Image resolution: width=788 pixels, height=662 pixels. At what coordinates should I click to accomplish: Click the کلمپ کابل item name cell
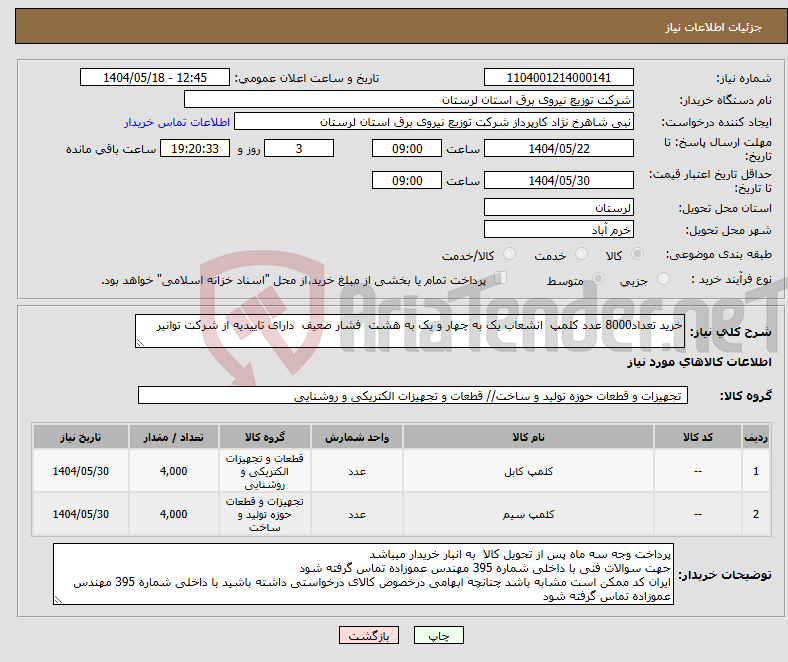[x=528, y=471]
